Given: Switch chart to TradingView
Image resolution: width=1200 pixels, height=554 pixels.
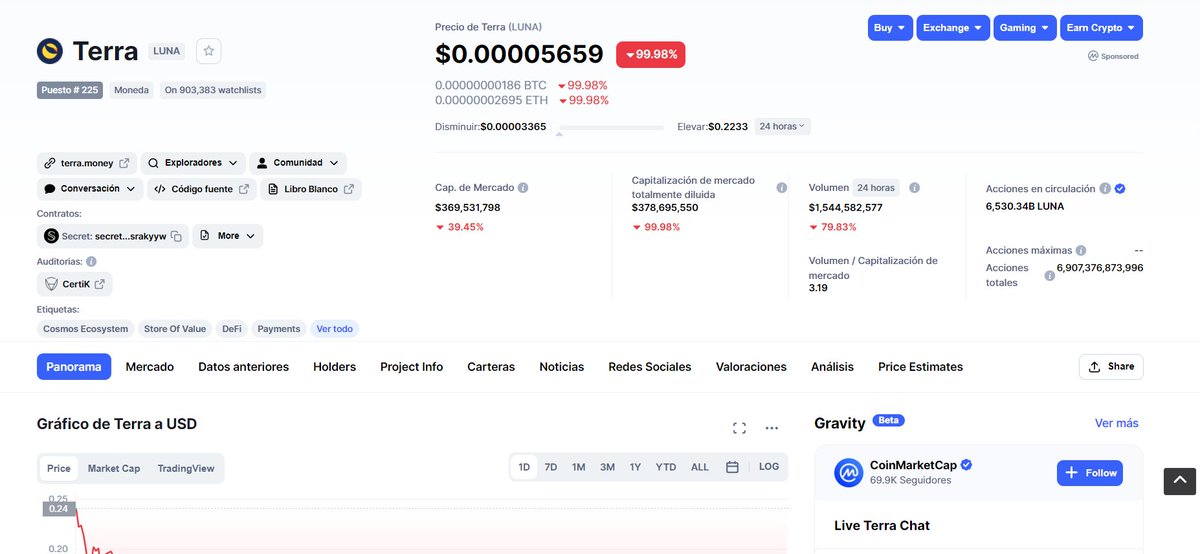Looking at the screenshot, I should (x=186, y=468).
